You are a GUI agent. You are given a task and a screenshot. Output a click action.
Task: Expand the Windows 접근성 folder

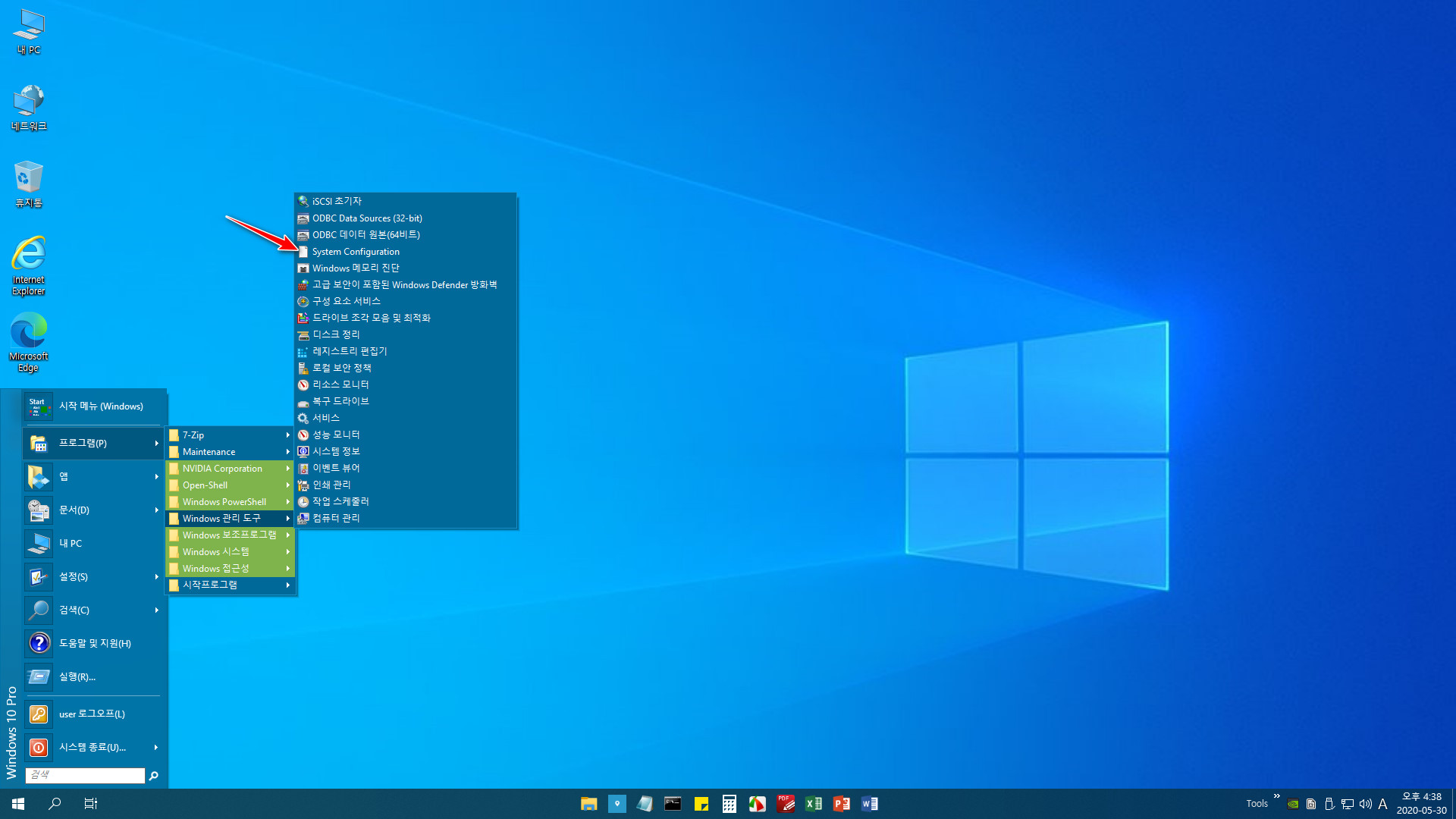[x=230, y=569]
